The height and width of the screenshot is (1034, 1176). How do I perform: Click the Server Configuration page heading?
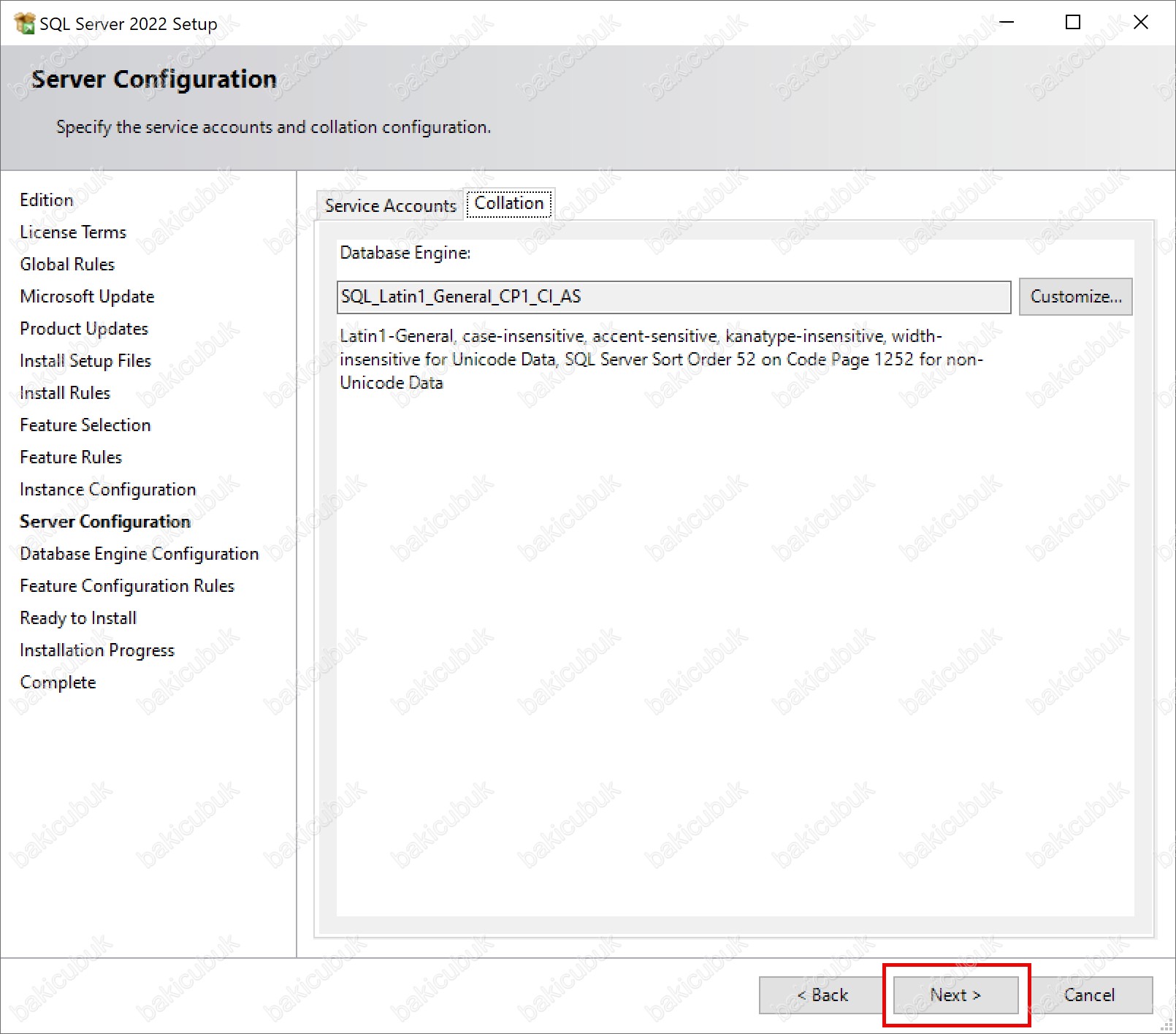154,79
